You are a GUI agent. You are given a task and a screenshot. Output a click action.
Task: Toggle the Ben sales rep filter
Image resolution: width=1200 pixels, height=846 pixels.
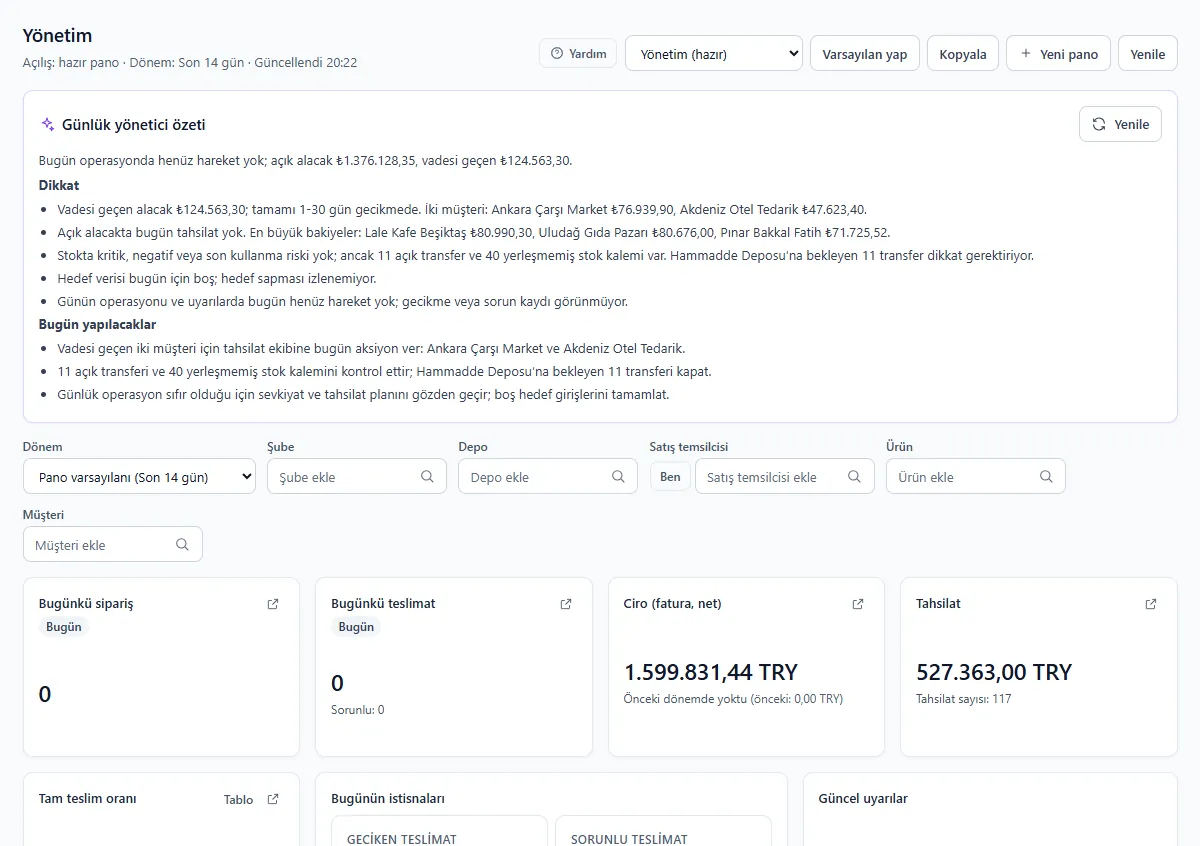point(670,477)
